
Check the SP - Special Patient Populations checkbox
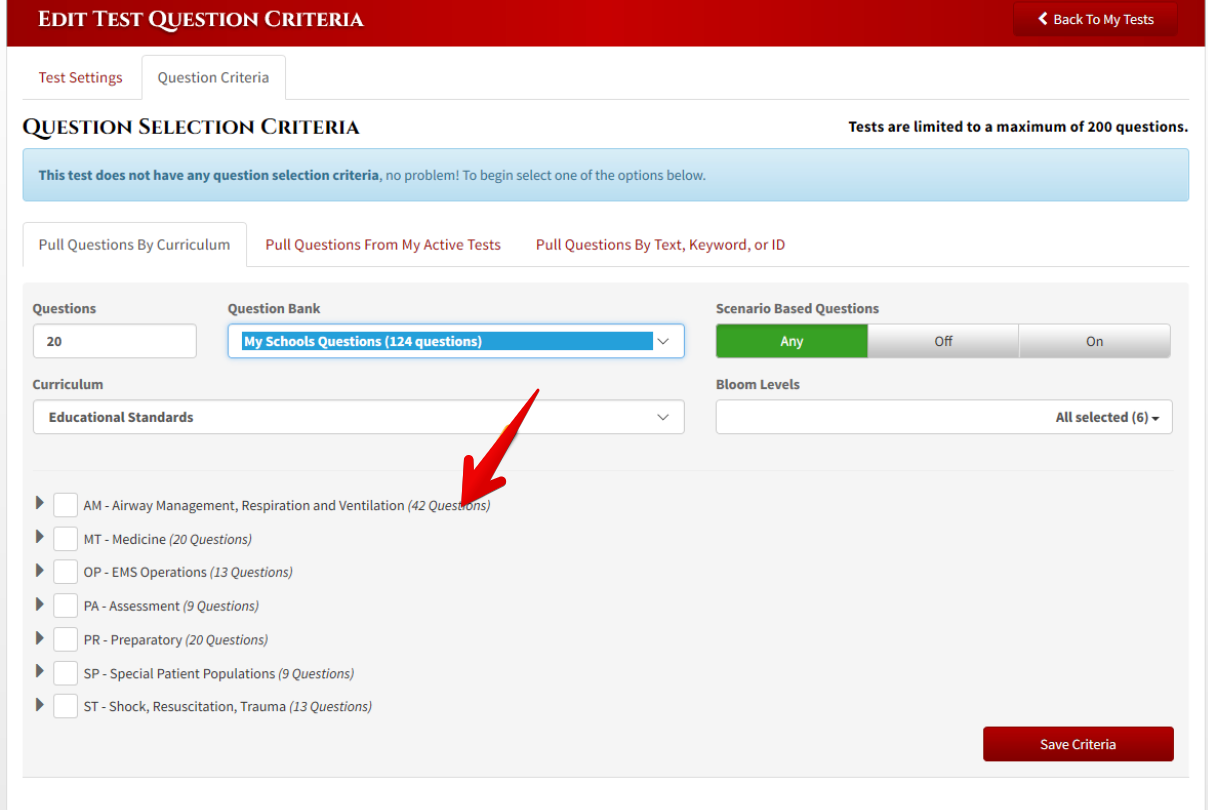(65, 673)
